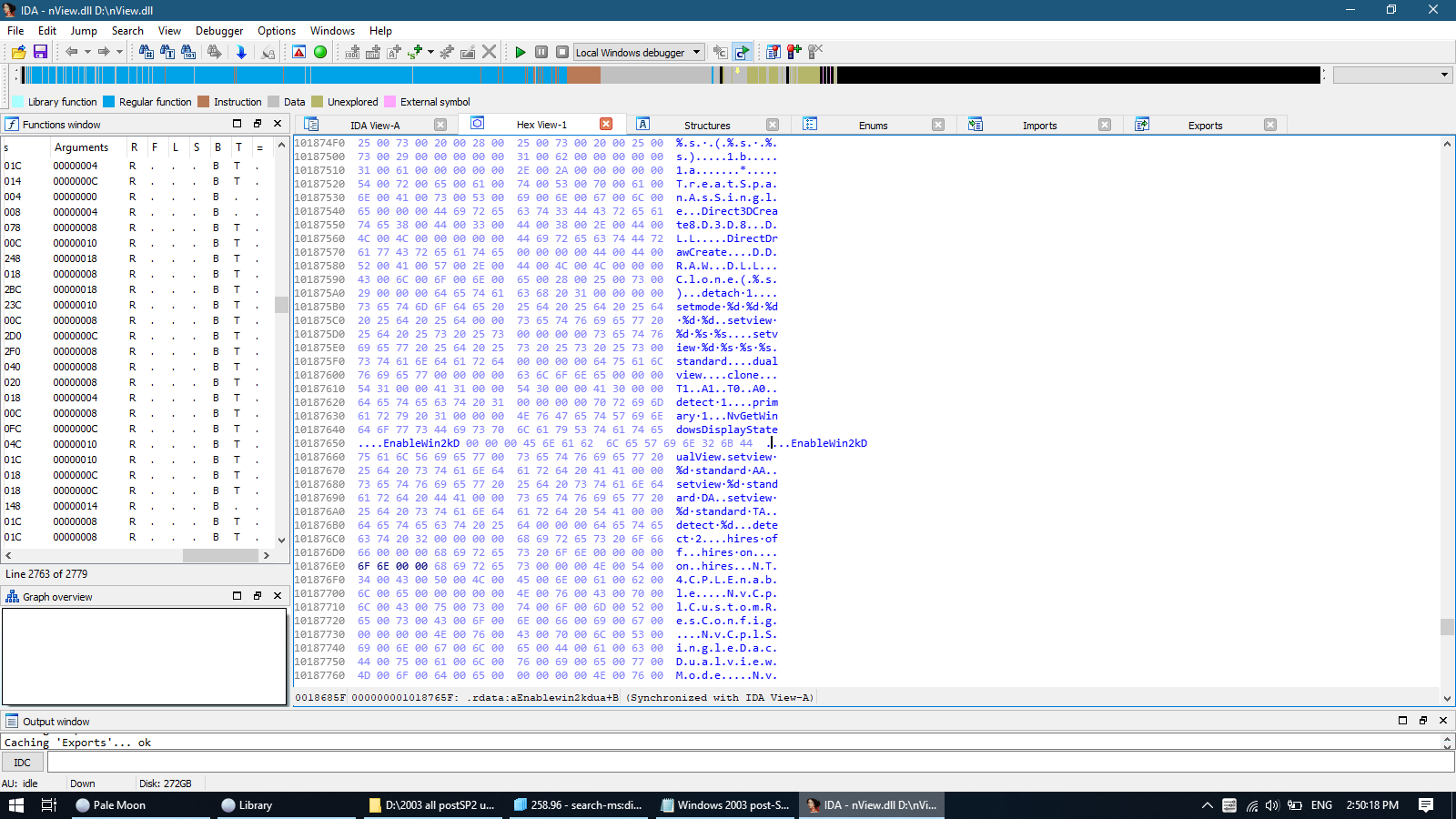Viewport: 1456px width, 819px height.
Task: Close the Functions window panel
Action: pyautogui.click(x=278, y=124)
